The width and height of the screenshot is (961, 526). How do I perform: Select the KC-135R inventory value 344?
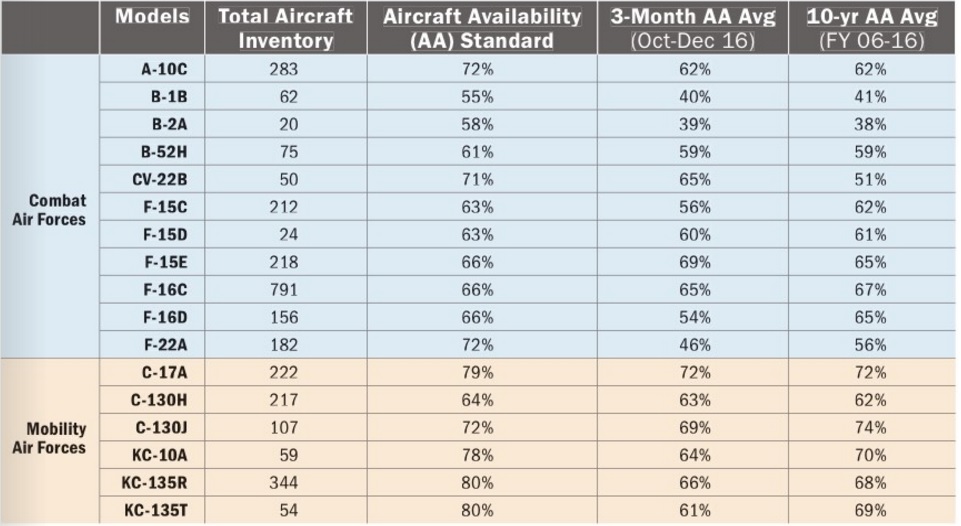(x=285, y=483)
